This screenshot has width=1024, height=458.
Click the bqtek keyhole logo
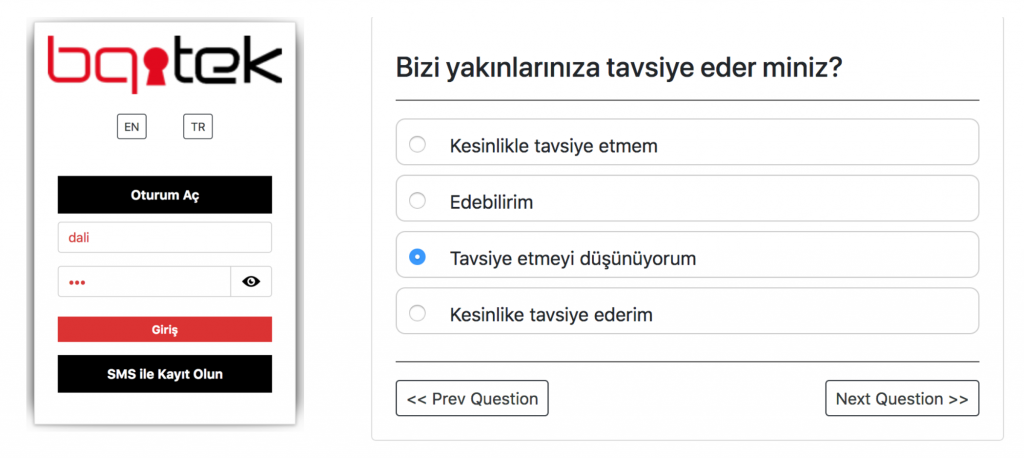point(165,64)
